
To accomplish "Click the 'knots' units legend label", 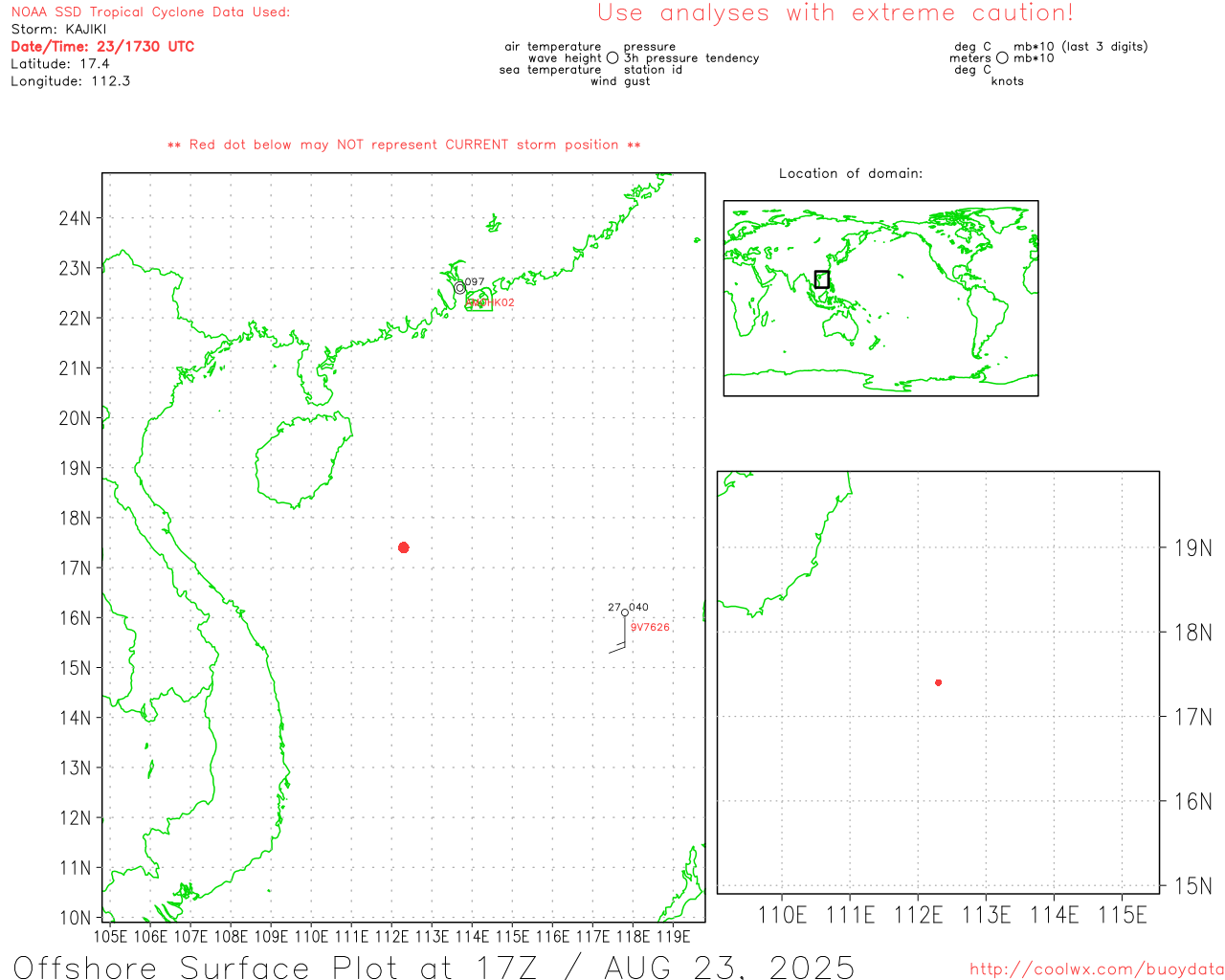I will pyautogui.click(x=1008, y=81).
